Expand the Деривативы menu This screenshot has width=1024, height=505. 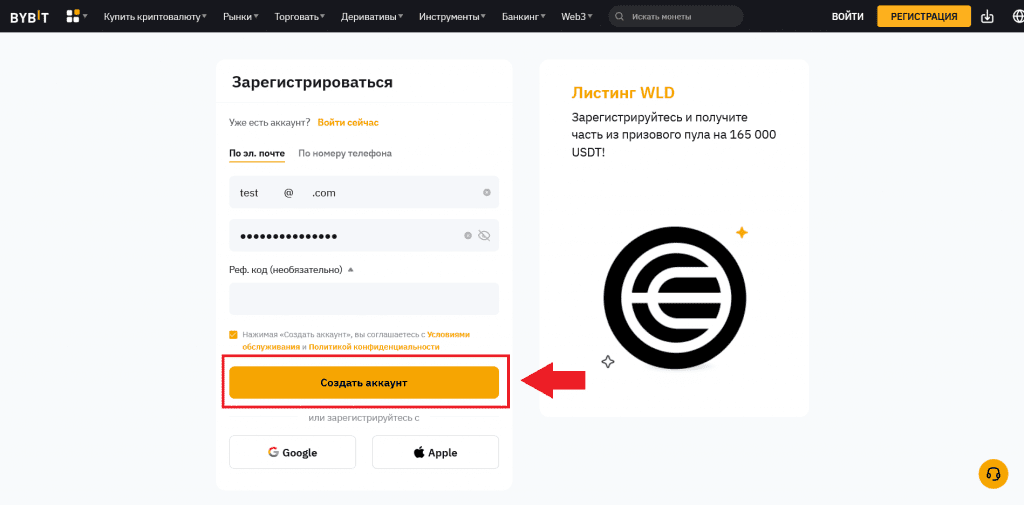(x=372, y=16)
